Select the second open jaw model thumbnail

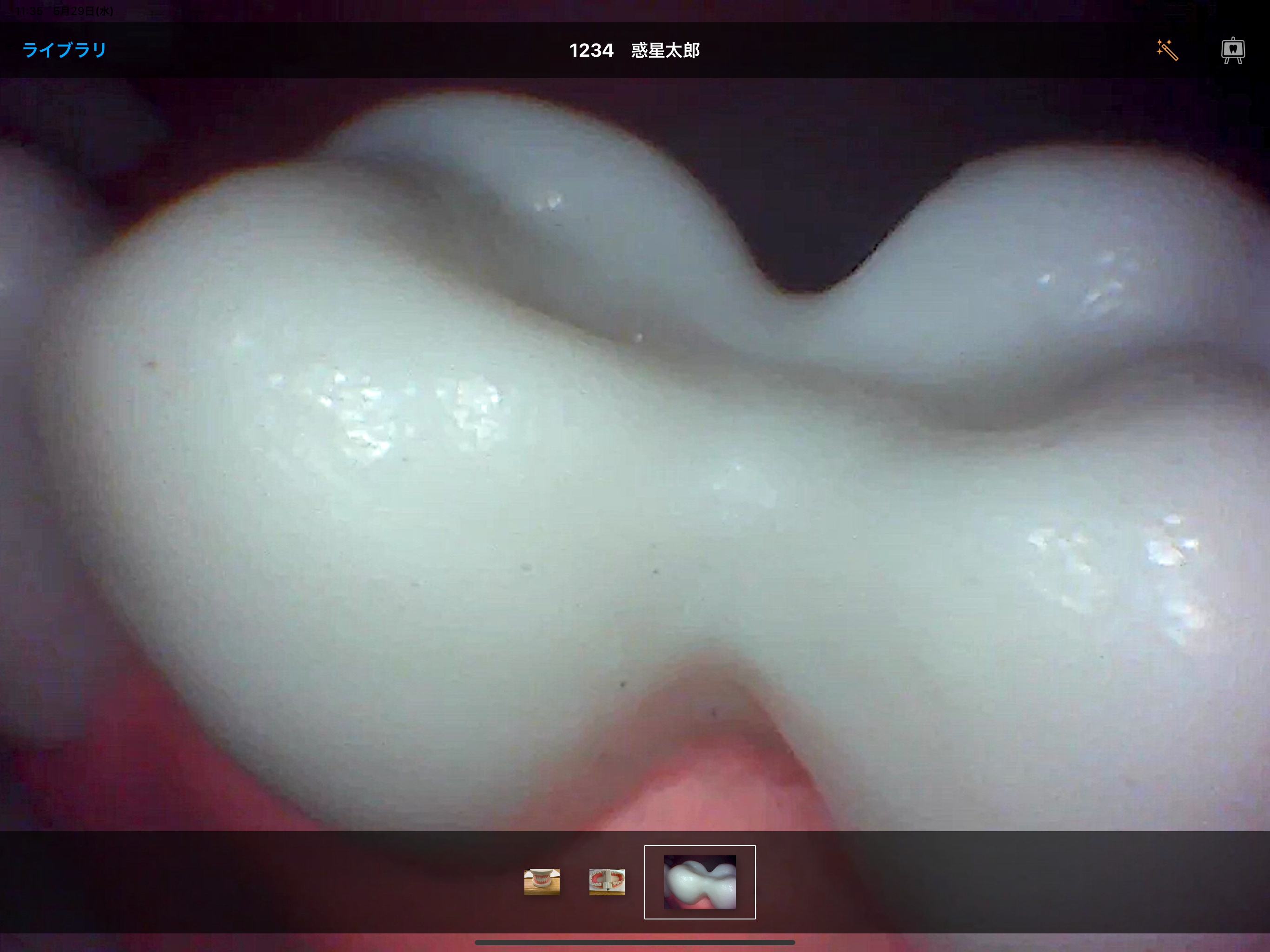pyautogui.click(x=607, y=882)
